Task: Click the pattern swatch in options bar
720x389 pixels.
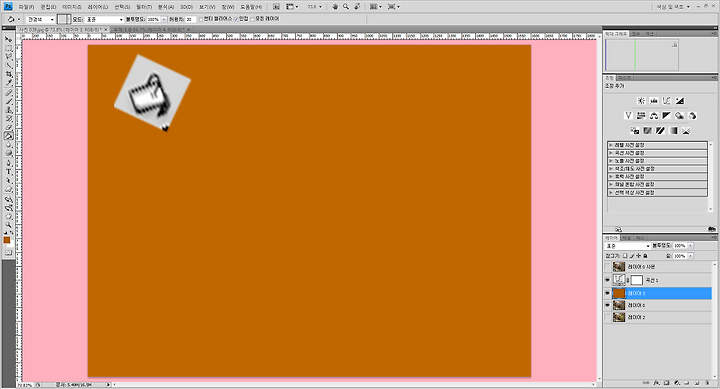Action: pyautogui.click(x=64, y=19)
